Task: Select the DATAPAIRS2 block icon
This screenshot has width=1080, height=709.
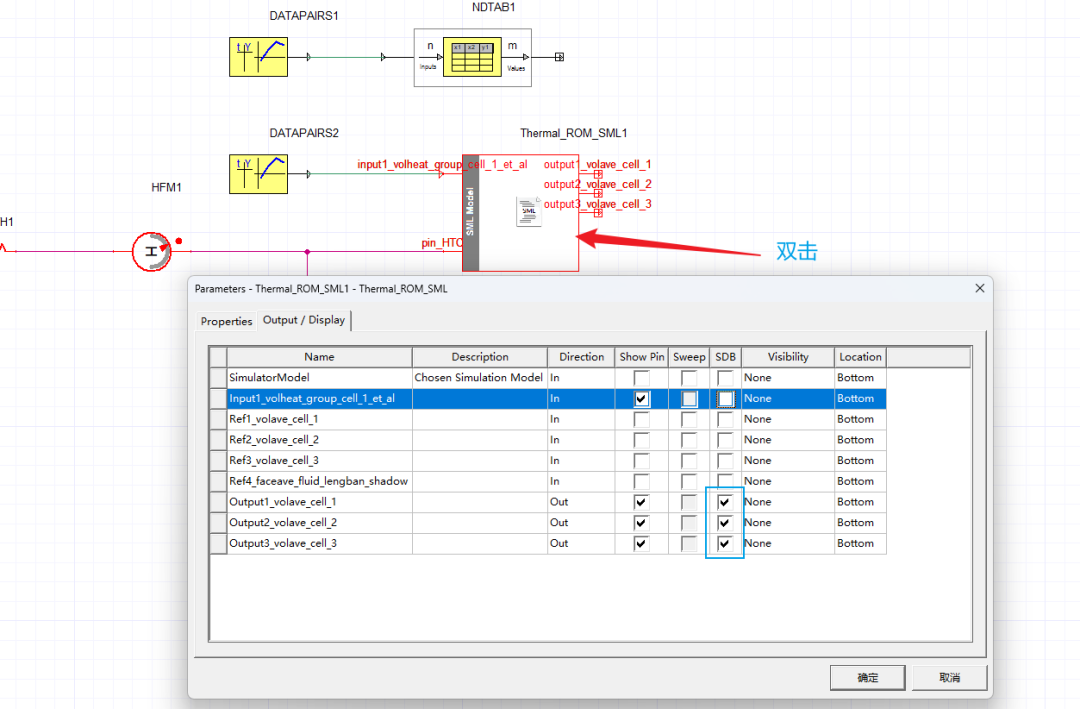Action: [x=258, y=173]
